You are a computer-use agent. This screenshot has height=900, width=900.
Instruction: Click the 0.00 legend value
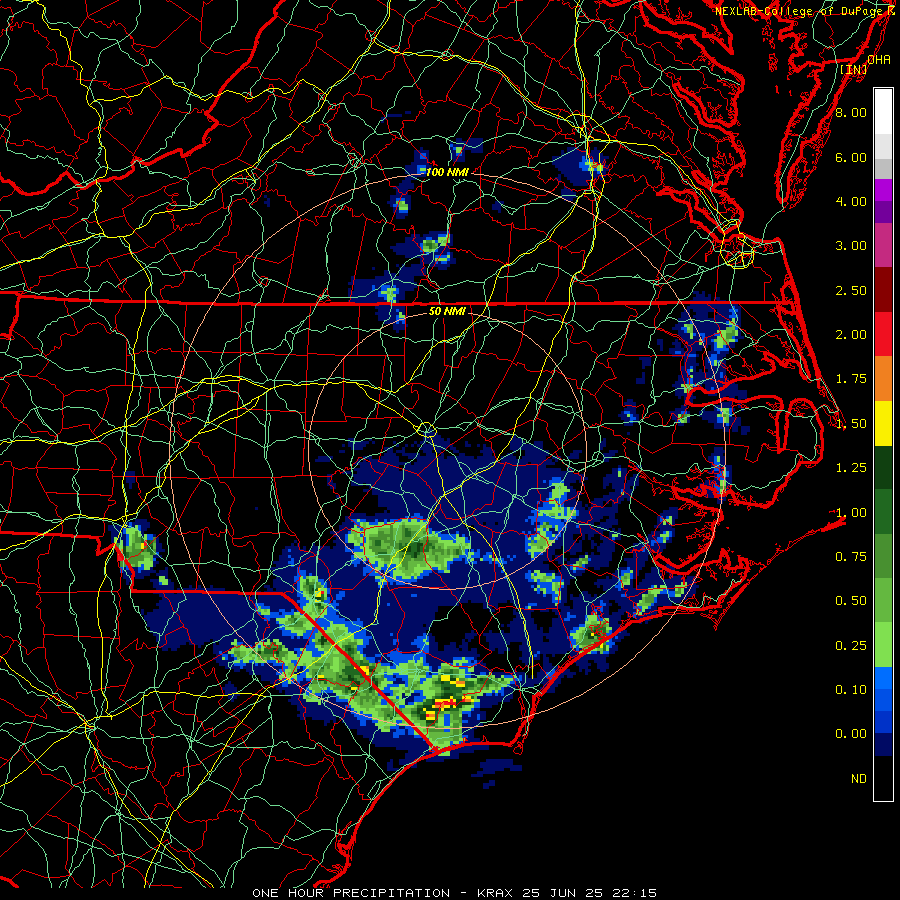click(x=851, y=734)
